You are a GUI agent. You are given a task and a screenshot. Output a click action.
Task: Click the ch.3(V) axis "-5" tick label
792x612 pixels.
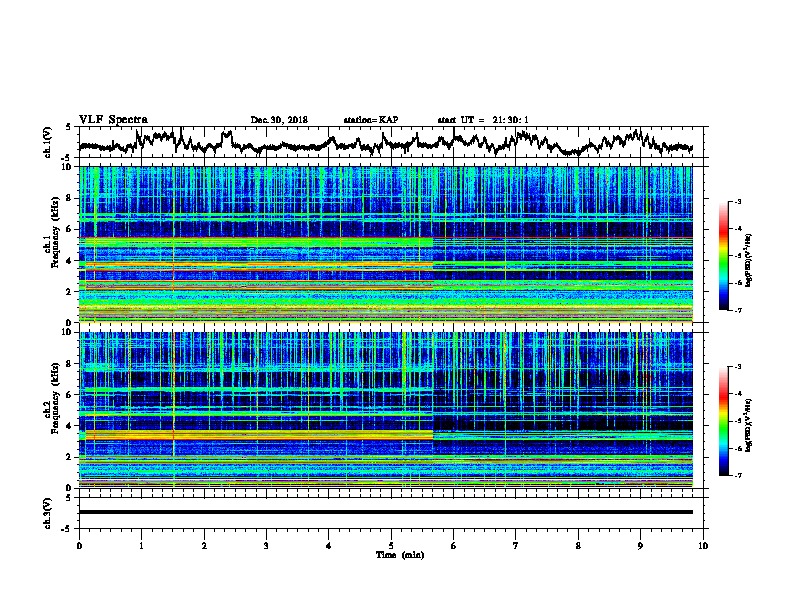tap(67, 529)
